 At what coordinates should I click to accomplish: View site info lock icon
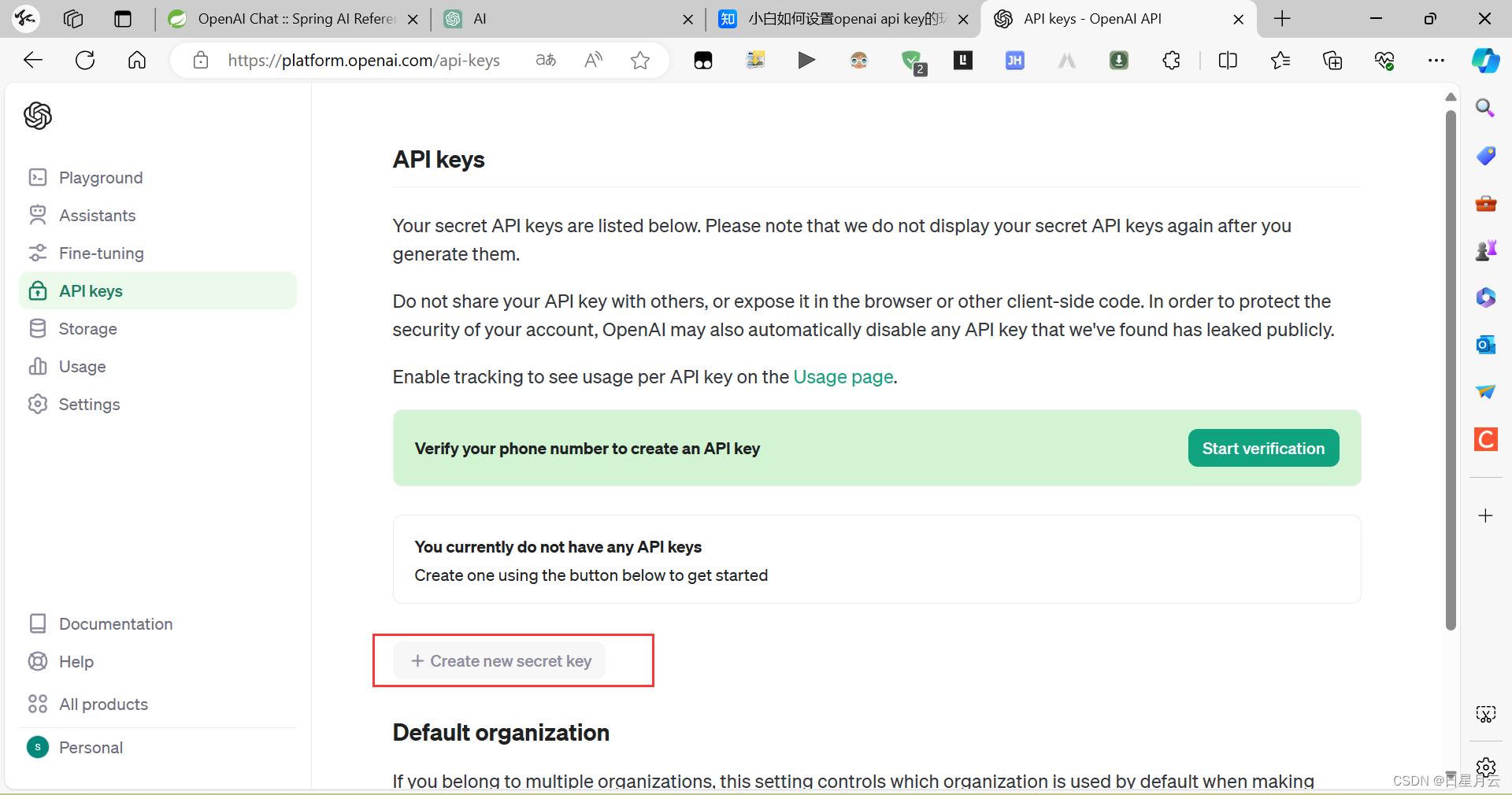pos(201,61)
